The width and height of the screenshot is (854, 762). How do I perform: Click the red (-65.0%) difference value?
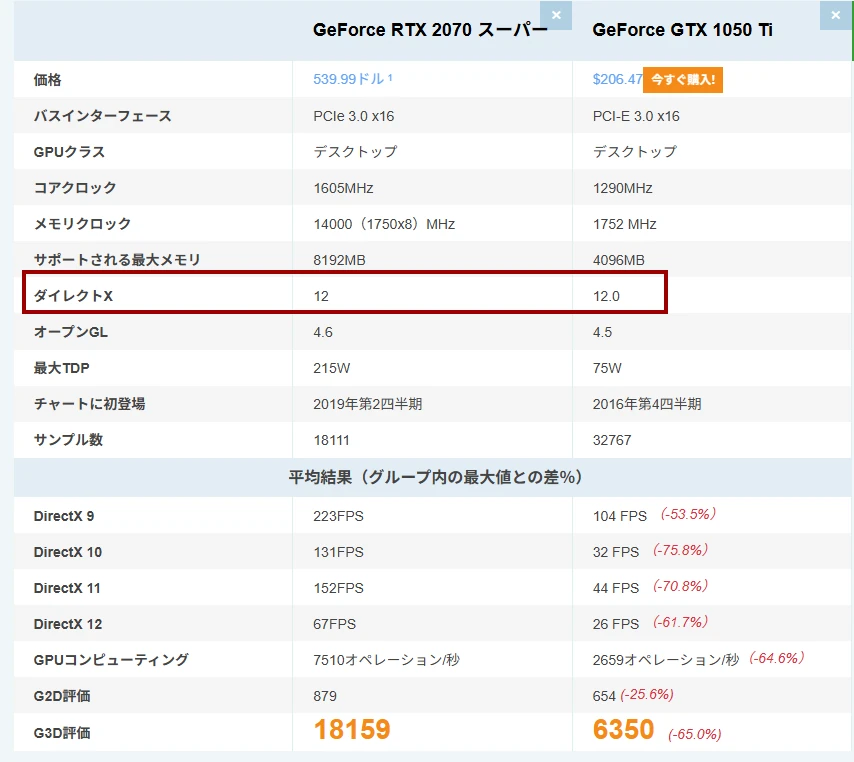coord(694,734)
